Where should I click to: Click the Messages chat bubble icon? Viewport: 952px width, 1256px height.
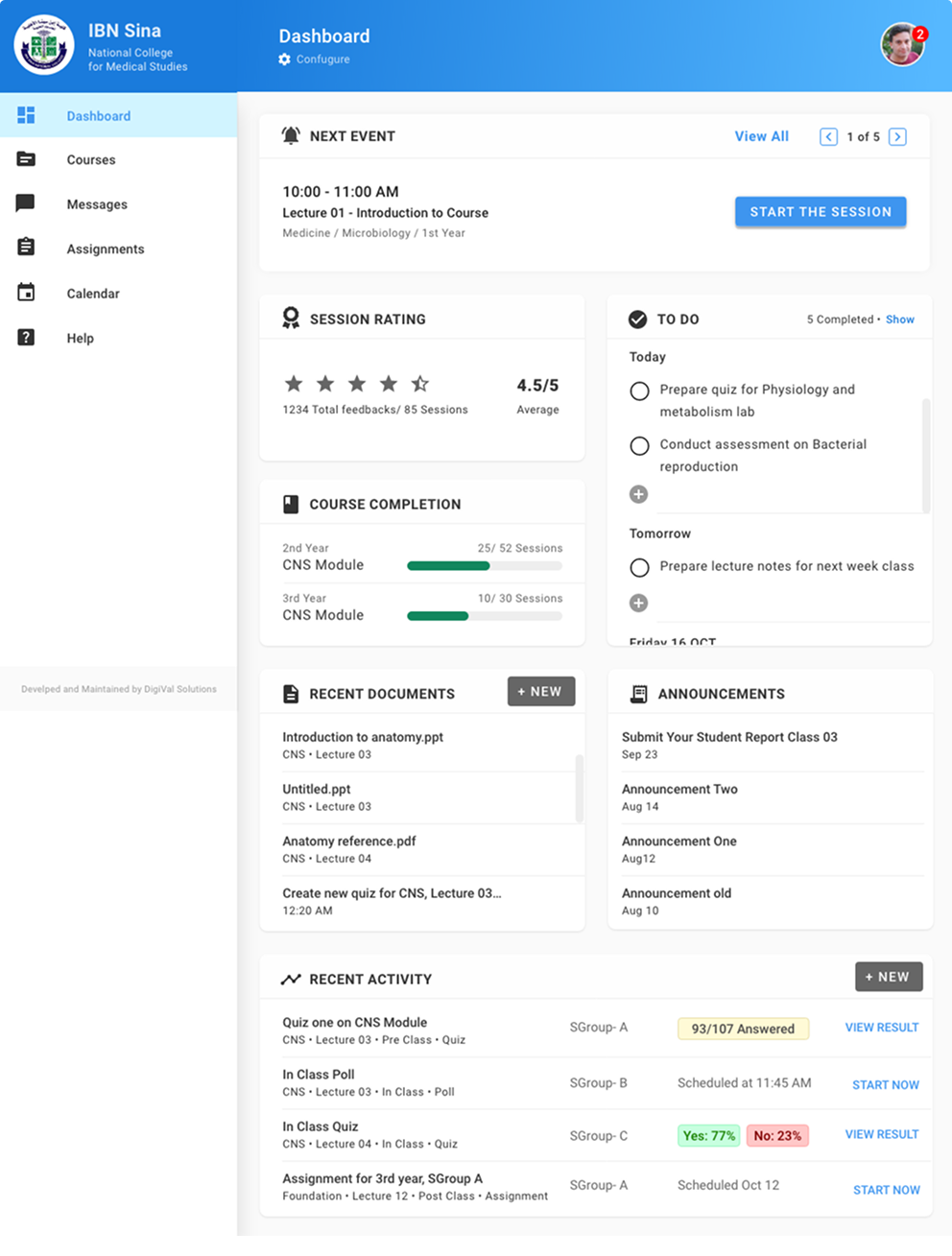pyautogui.click(x=26, y=203)
